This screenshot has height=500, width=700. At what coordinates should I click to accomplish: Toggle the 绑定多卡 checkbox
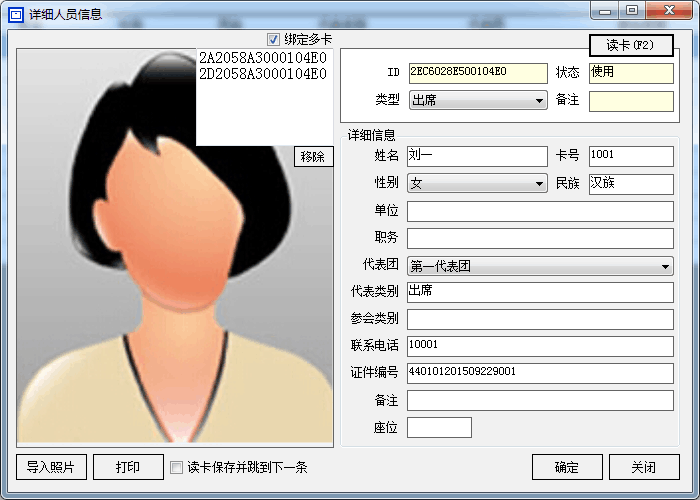[273, 39]
